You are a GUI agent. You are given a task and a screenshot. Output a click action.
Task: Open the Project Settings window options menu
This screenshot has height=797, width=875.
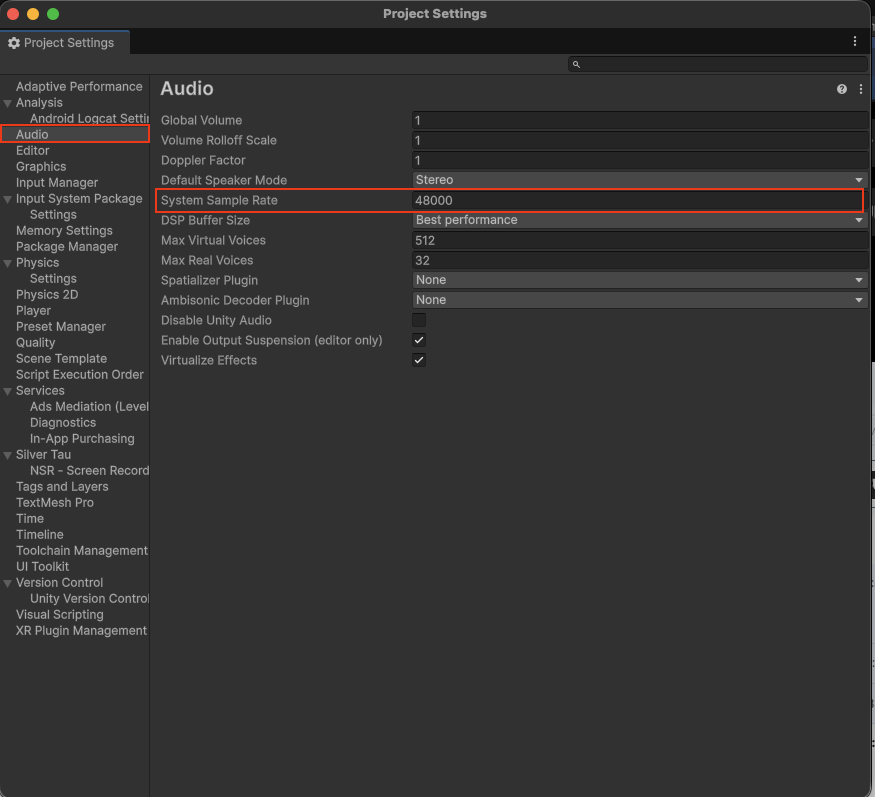point(855,42)
